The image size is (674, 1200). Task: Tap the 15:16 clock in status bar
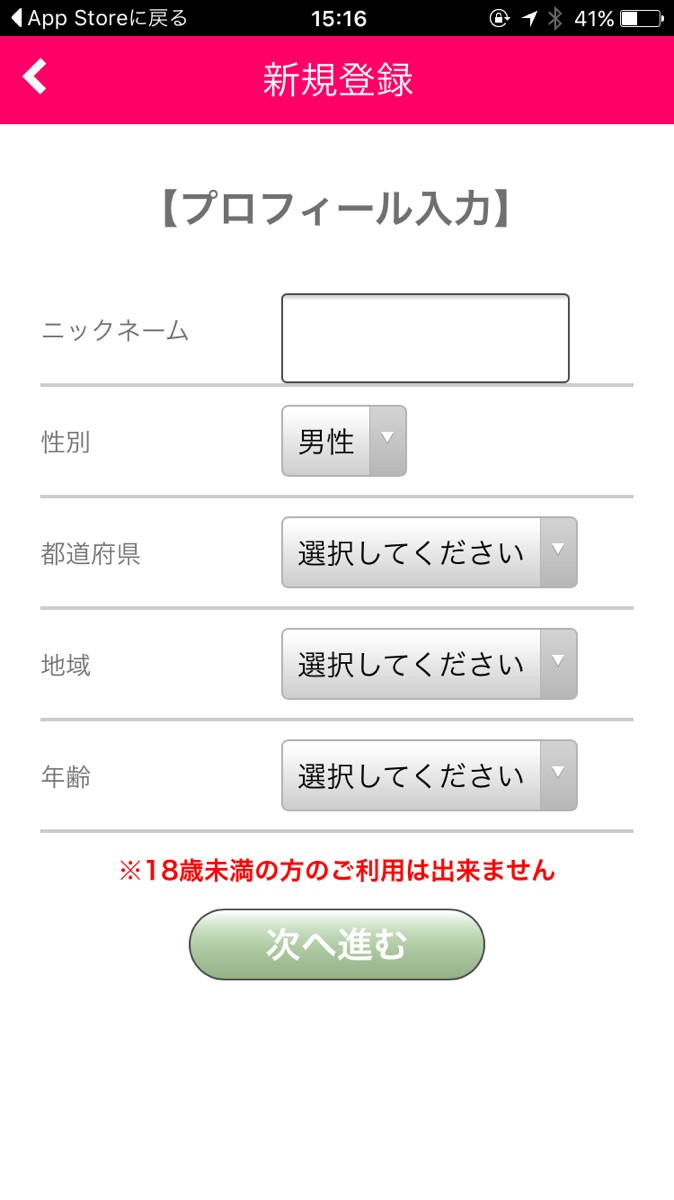click(x=339, y=18)
